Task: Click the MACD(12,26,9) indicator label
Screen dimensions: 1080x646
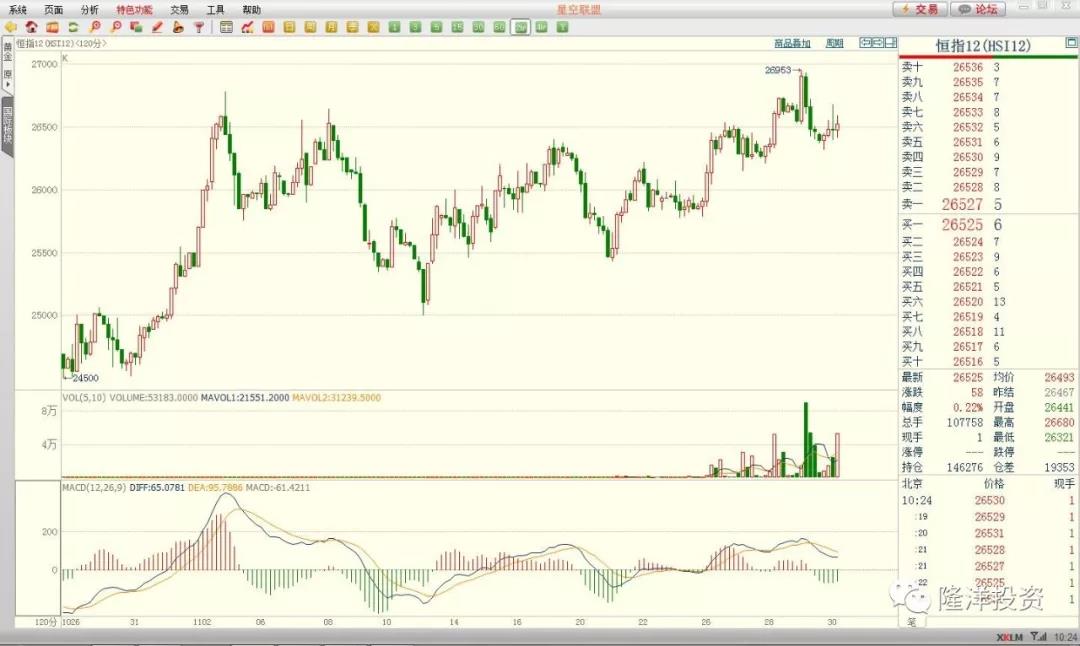Action: click(94, 488)
